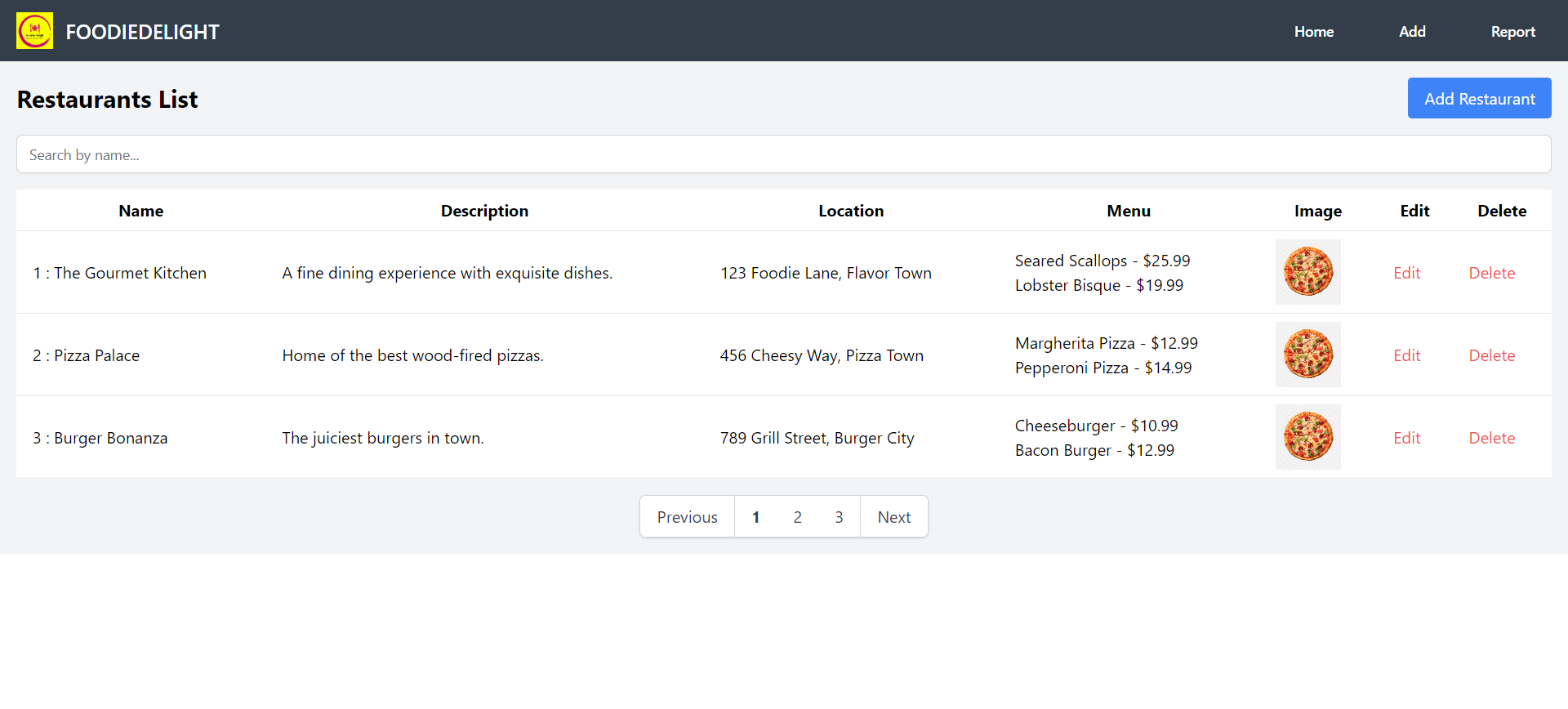
Task: Go to the Previous page
Action: (688, 517)
